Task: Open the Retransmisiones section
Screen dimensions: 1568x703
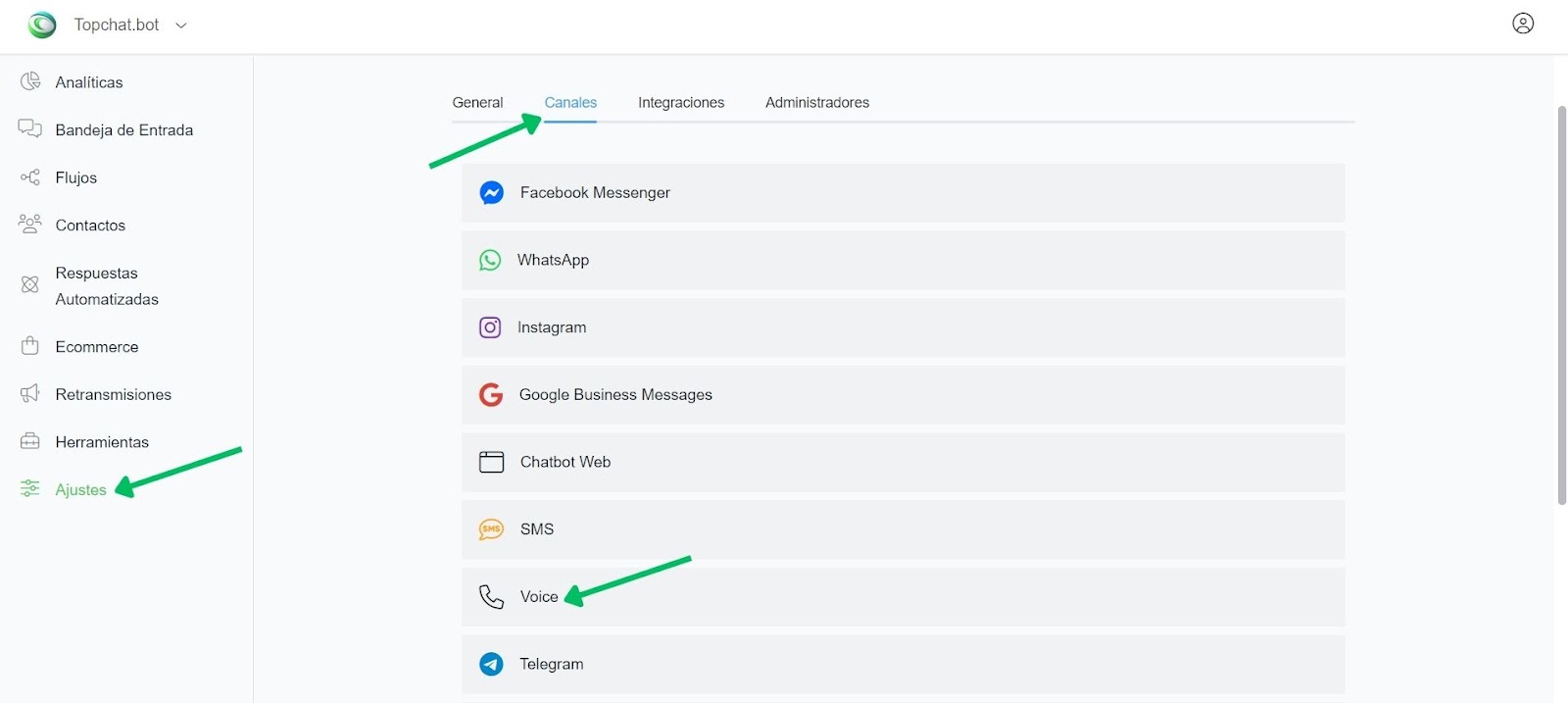Action: [114, 394]
